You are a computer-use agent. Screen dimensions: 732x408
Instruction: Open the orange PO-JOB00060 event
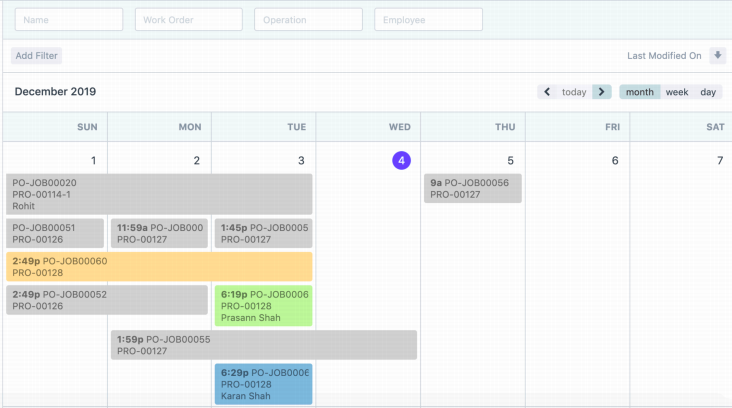coord(159,267)
